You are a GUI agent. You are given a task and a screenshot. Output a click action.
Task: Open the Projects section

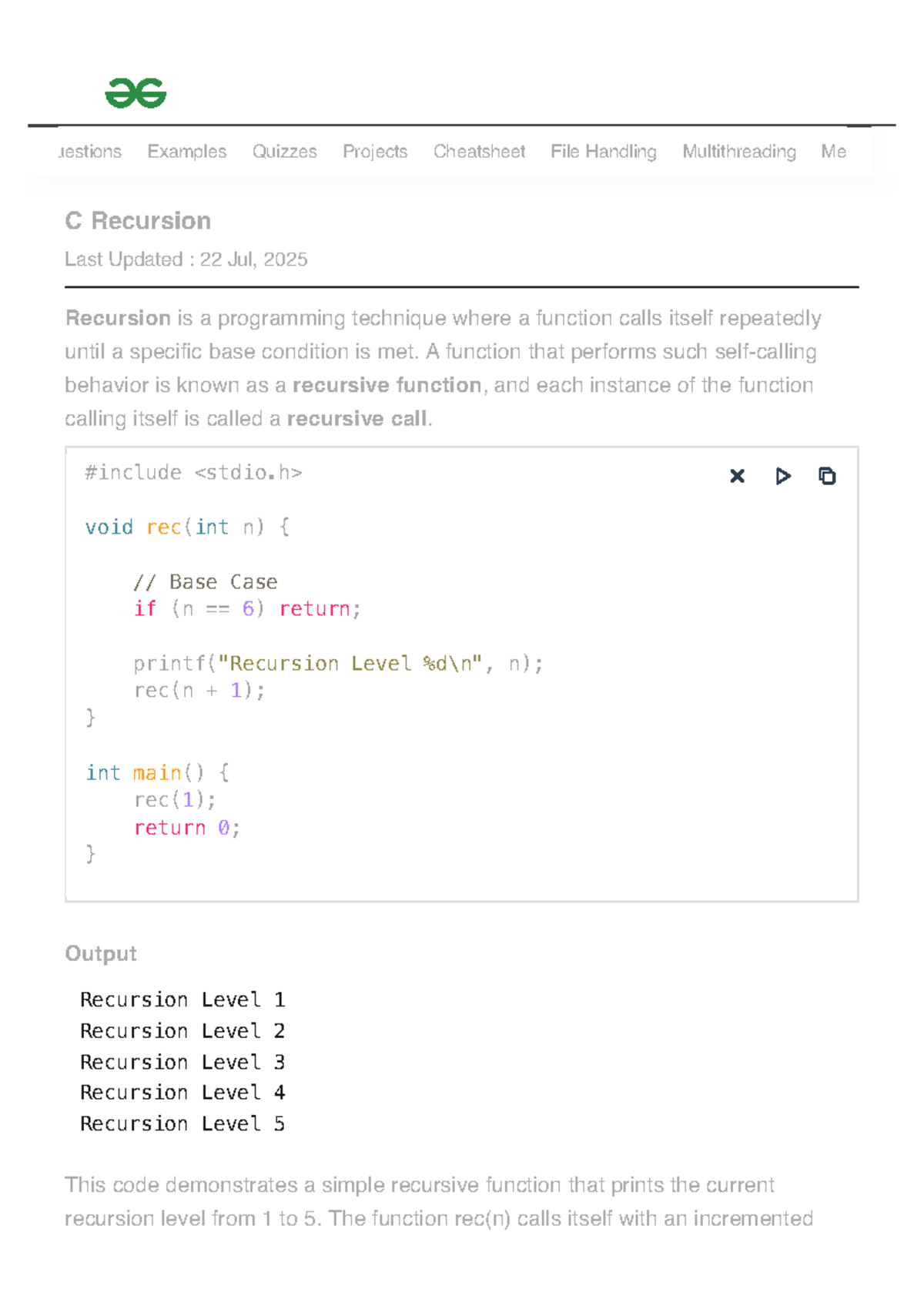(375, 152)
